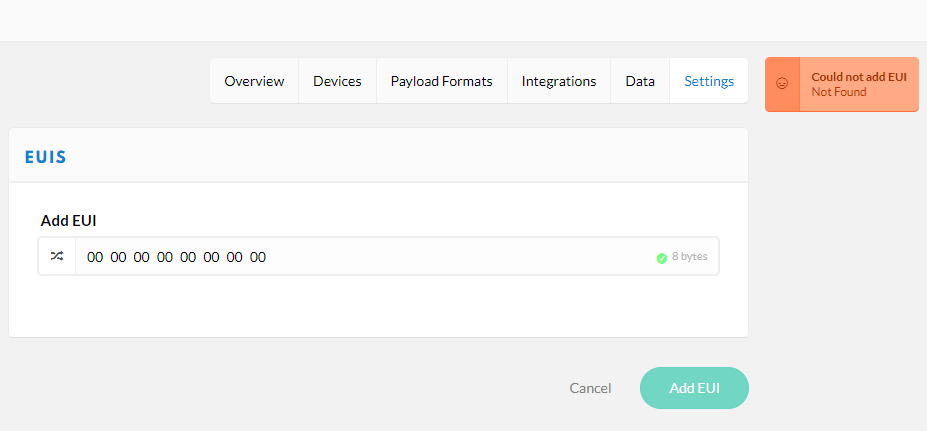The image size is (927, 431).
Task: Click the sad face notification icon
Action: pos(782,84)
